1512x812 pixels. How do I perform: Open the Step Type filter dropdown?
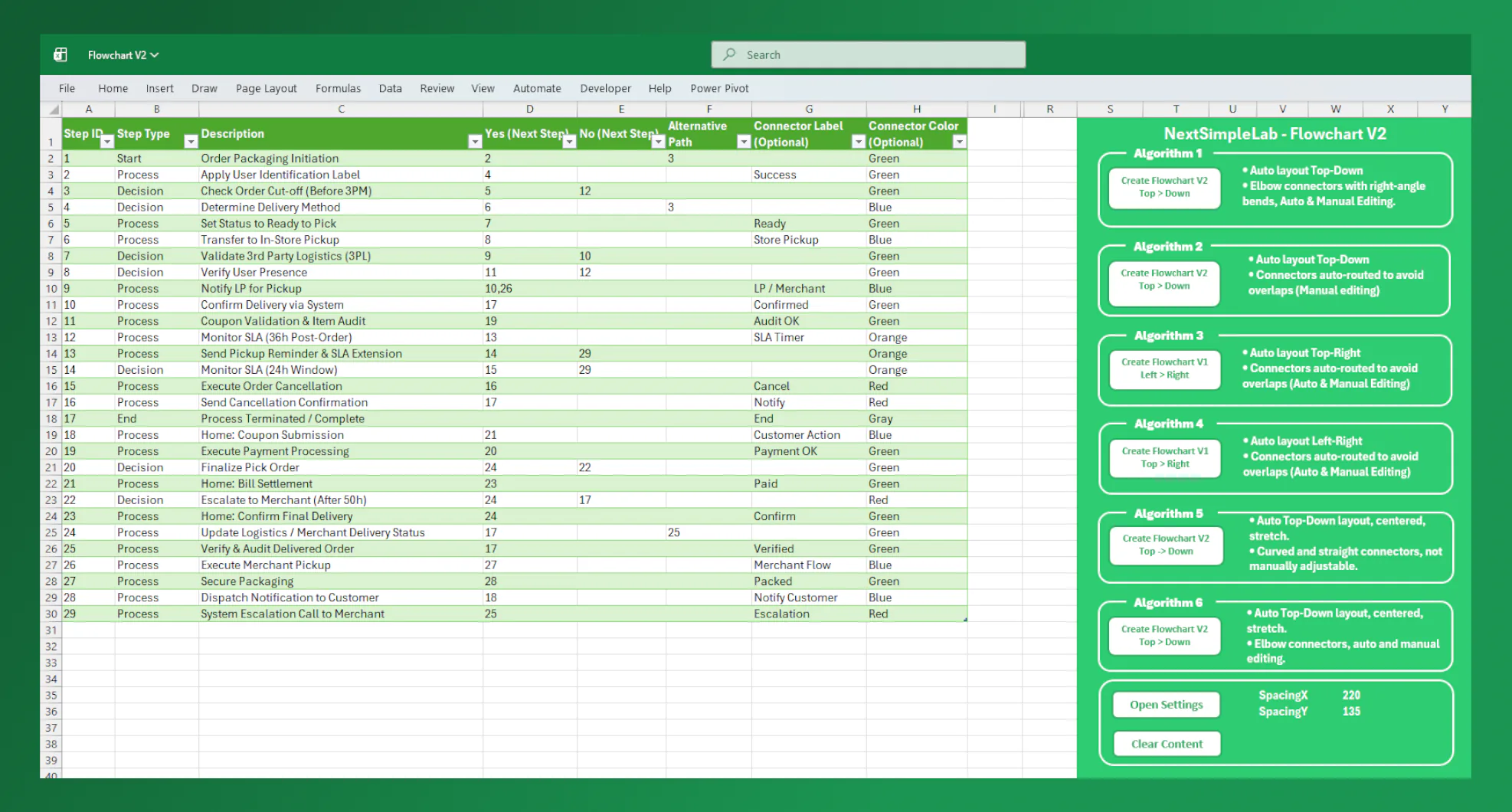pyautogui.click(x=191, y=142)
